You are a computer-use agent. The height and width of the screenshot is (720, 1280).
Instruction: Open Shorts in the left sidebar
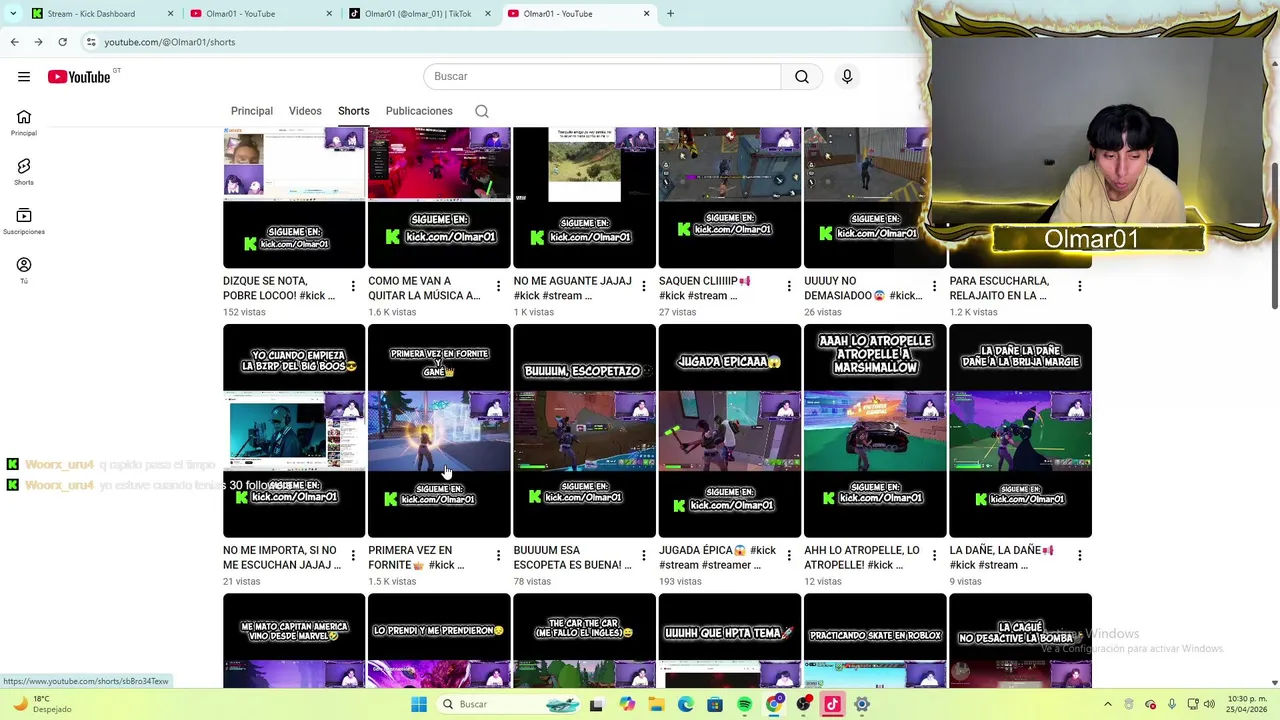[x=24, y=172]
